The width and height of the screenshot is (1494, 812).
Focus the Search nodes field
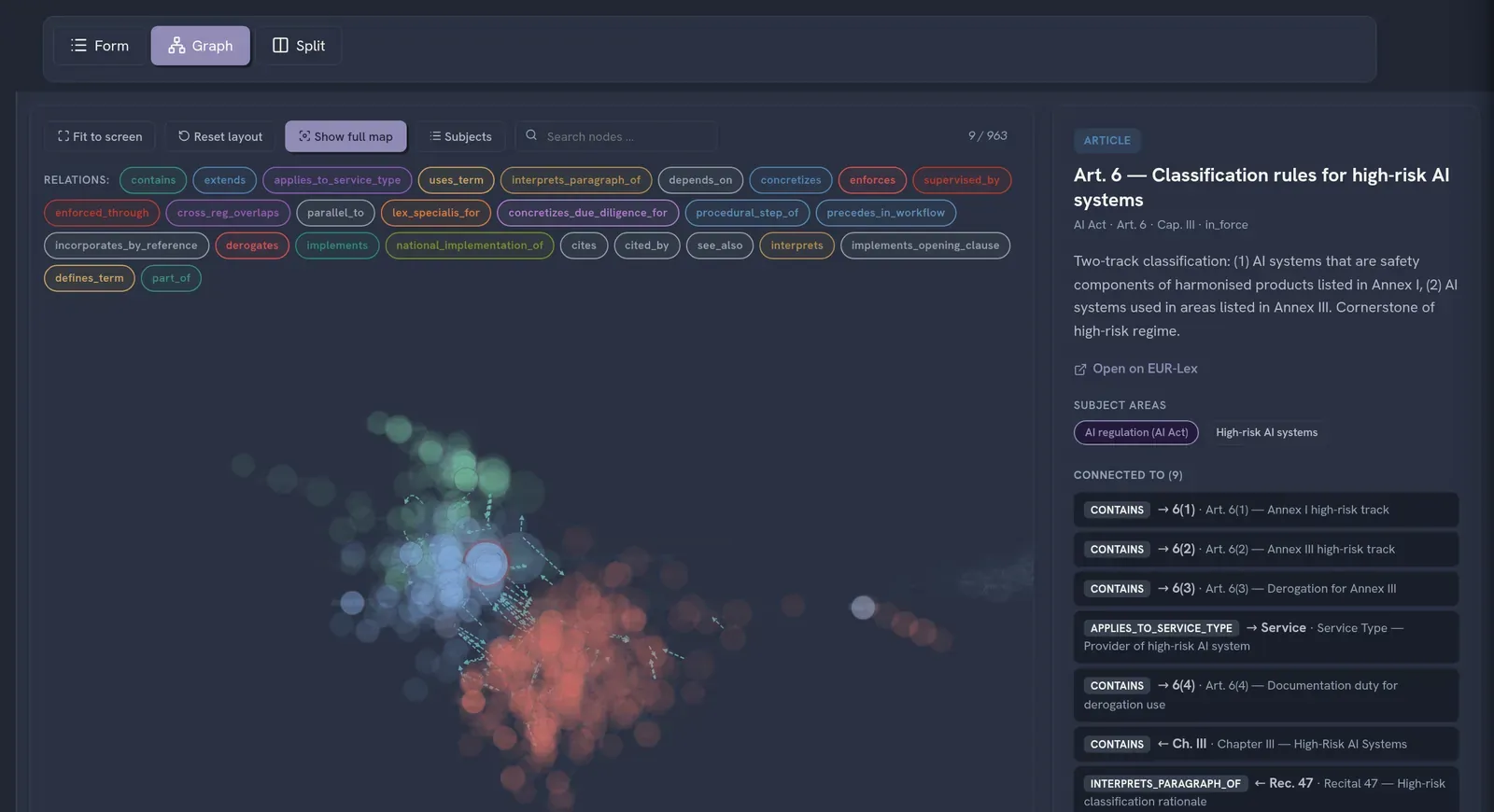[x=616, y=136]
